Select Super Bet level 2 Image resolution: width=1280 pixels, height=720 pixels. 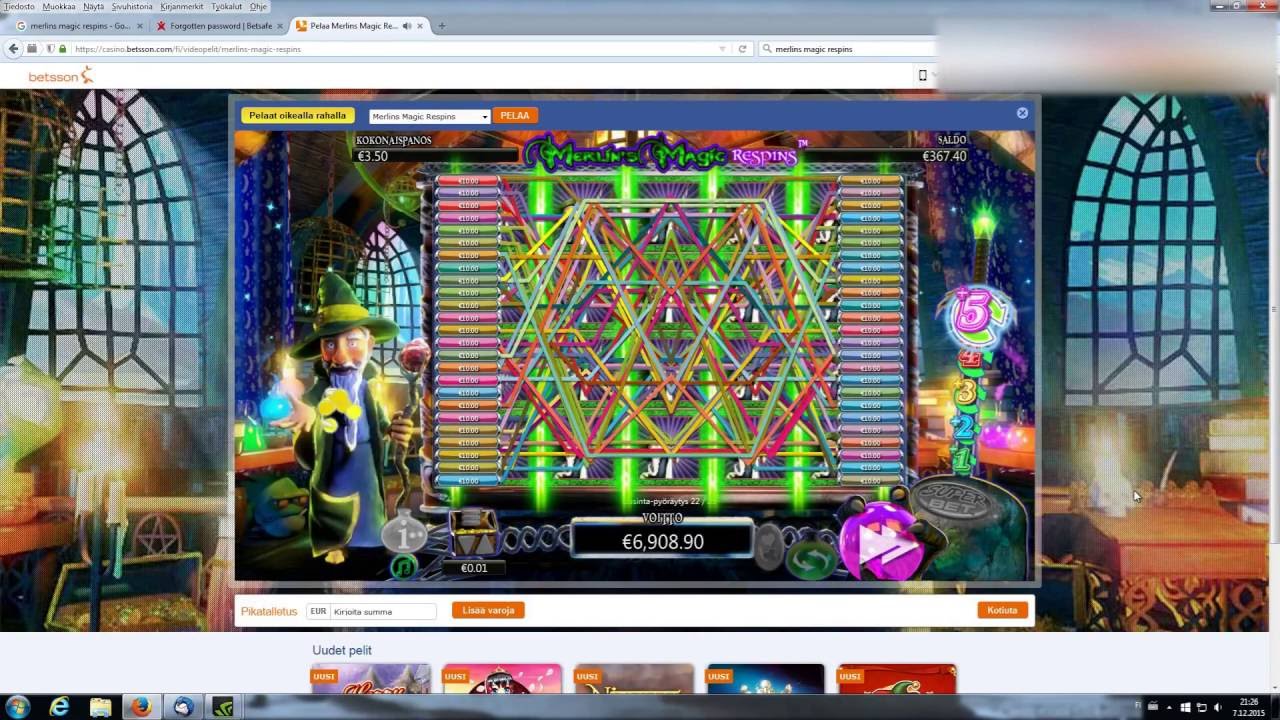(x=963, y=428)
